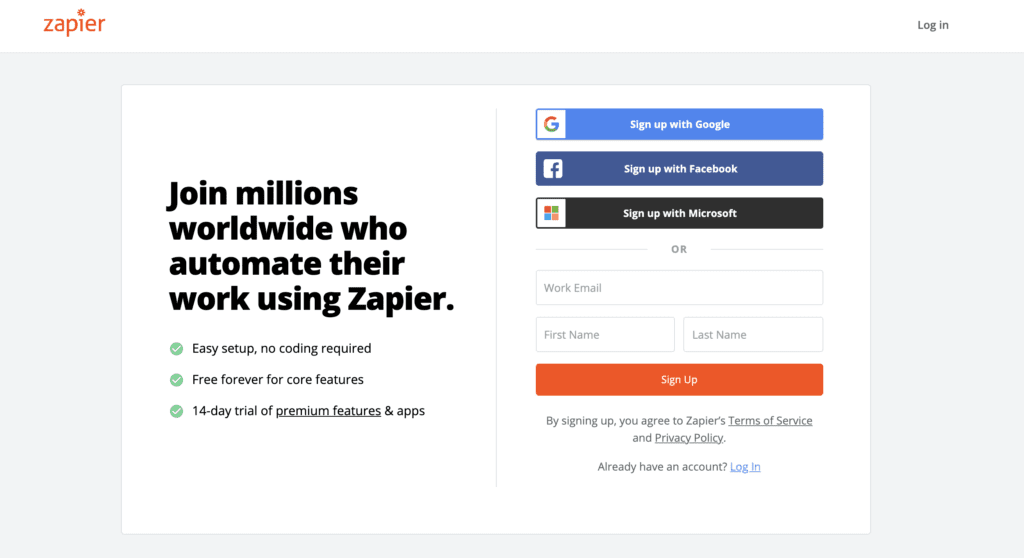Click the Facebook f icon
Viewport: 1024px width, 558px height.
552,169
